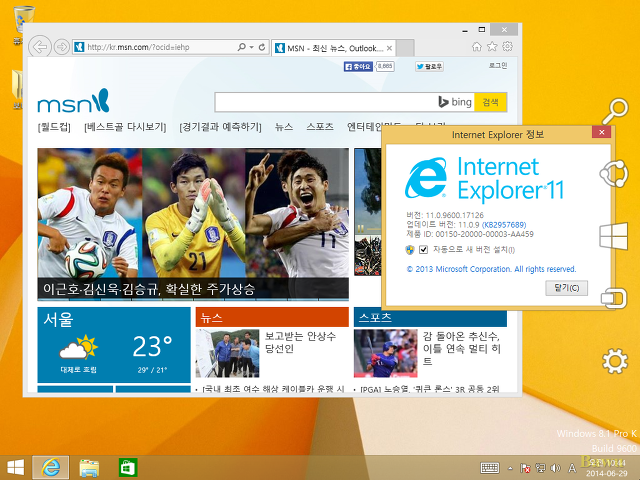640x480 pixels.
Task: Open the blue 스포츠 section header
Action: point(430,318)
